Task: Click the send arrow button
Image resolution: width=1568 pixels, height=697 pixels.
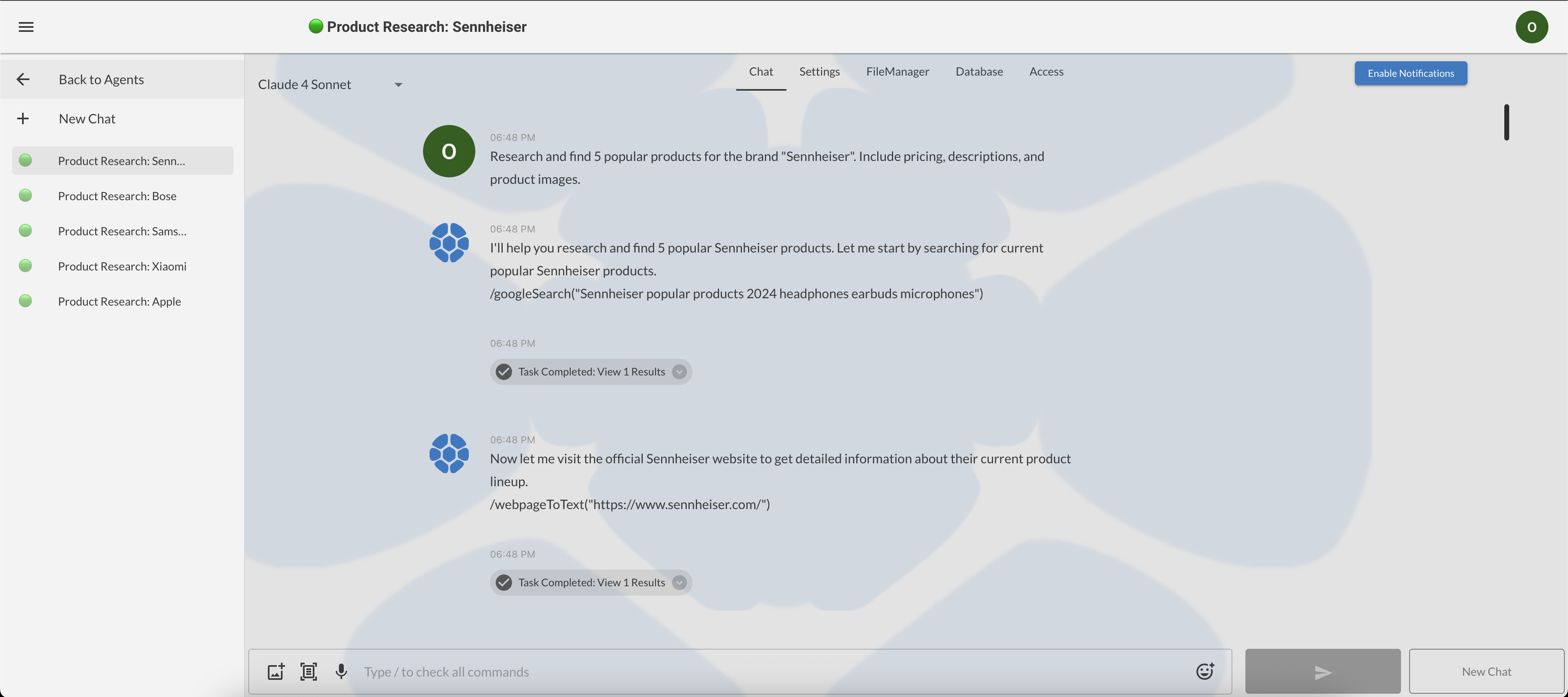Action: 1323,671
